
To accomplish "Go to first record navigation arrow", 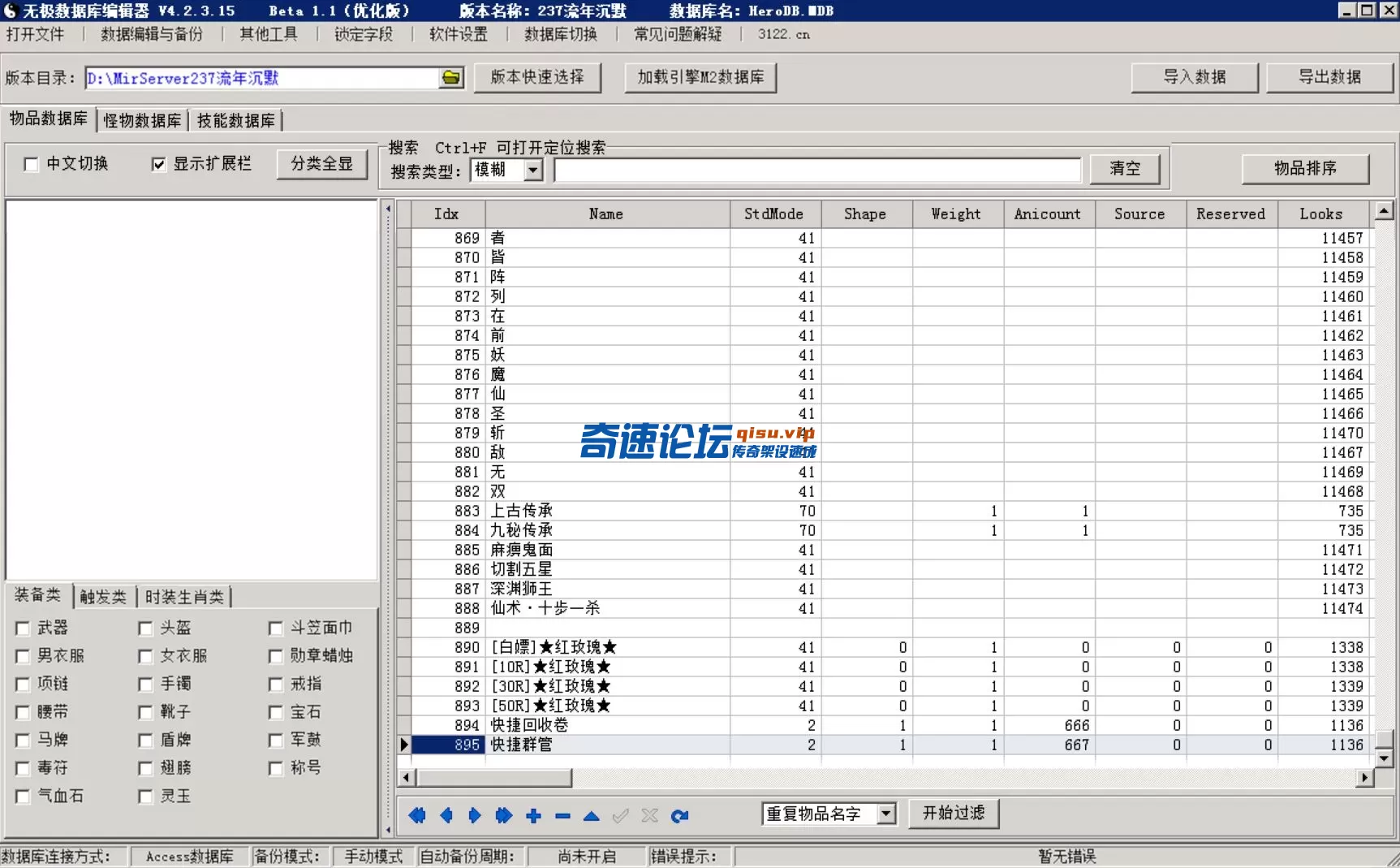I will point(417,815).
